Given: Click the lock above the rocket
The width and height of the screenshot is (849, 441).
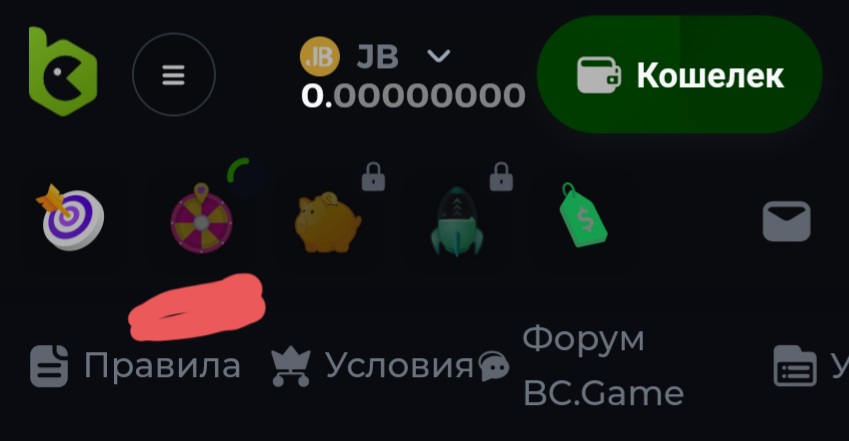Looking at the screenshot, I should point(501,177).
